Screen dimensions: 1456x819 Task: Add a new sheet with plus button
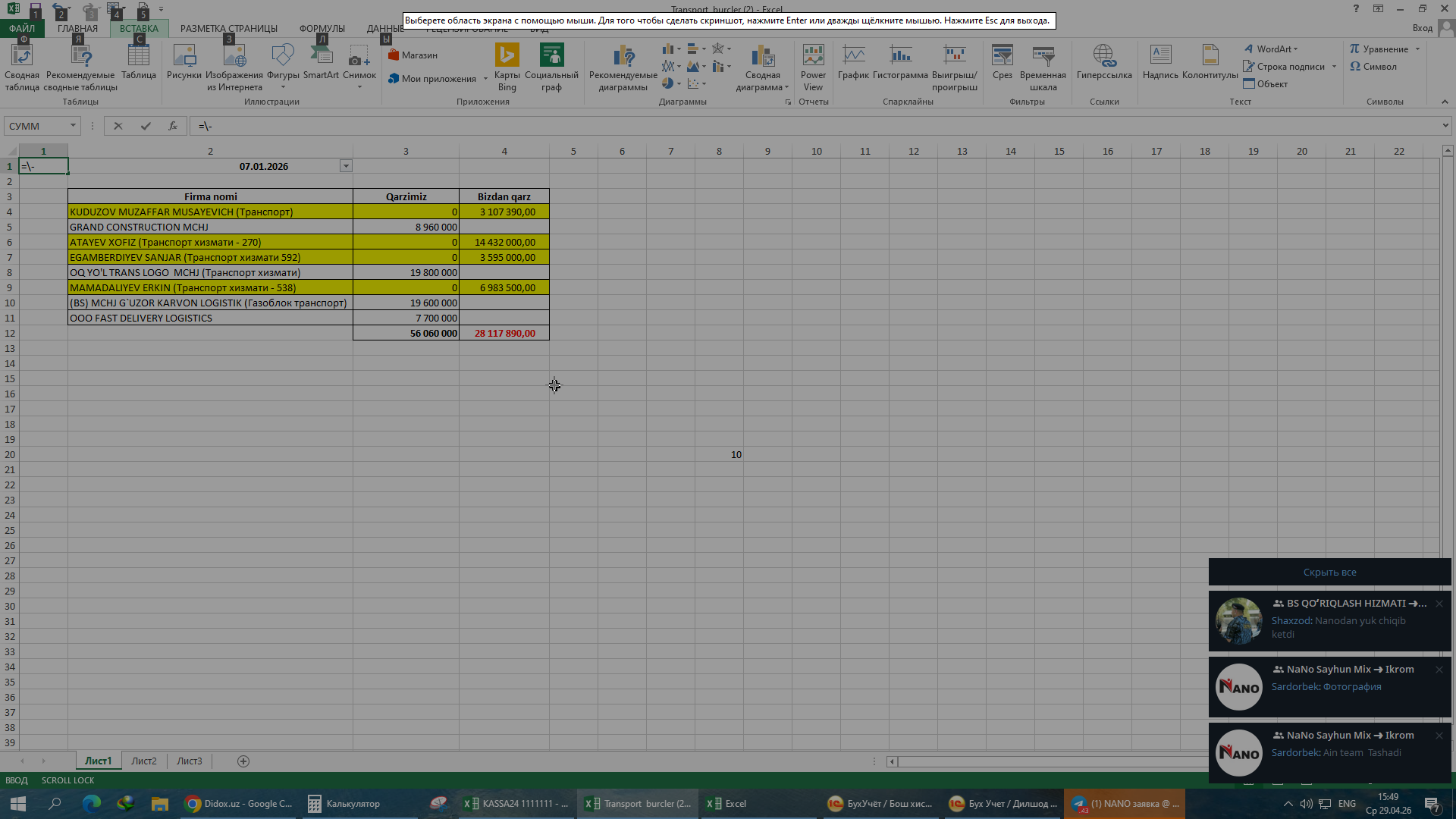click(x=243, y=761)
